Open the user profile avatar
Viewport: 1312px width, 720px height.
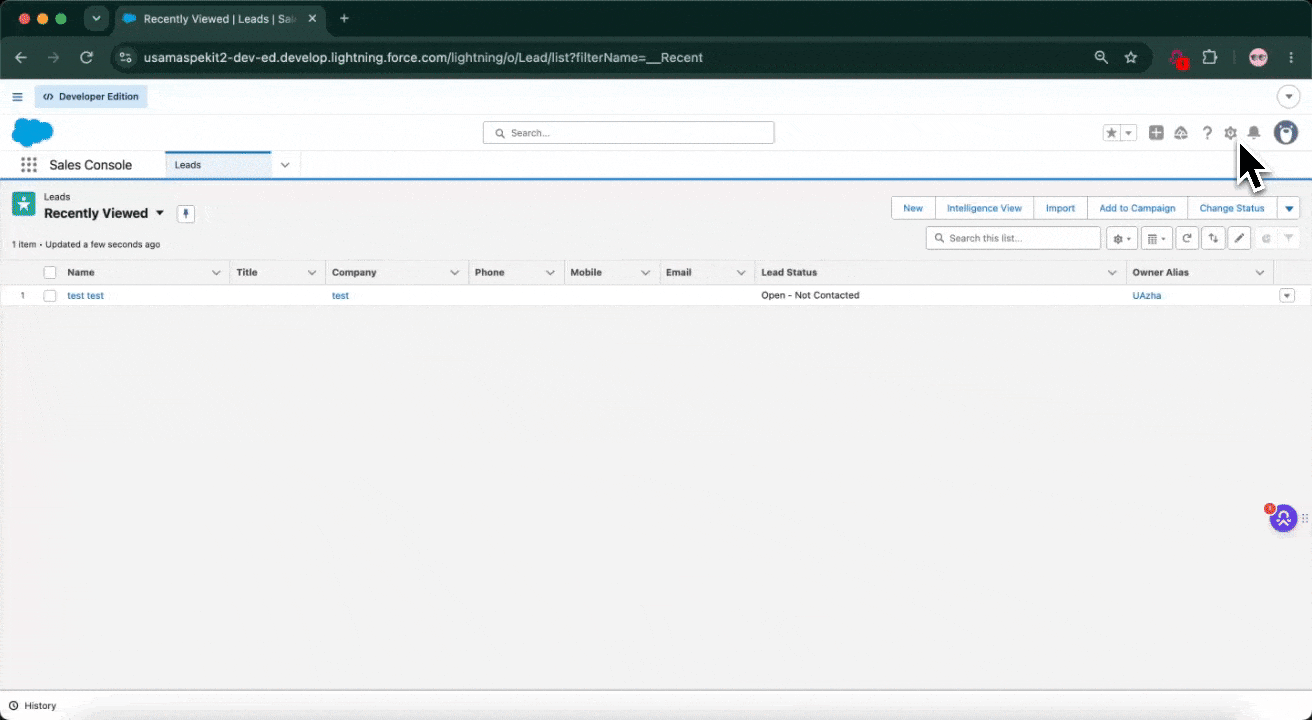click(1286, 132)
